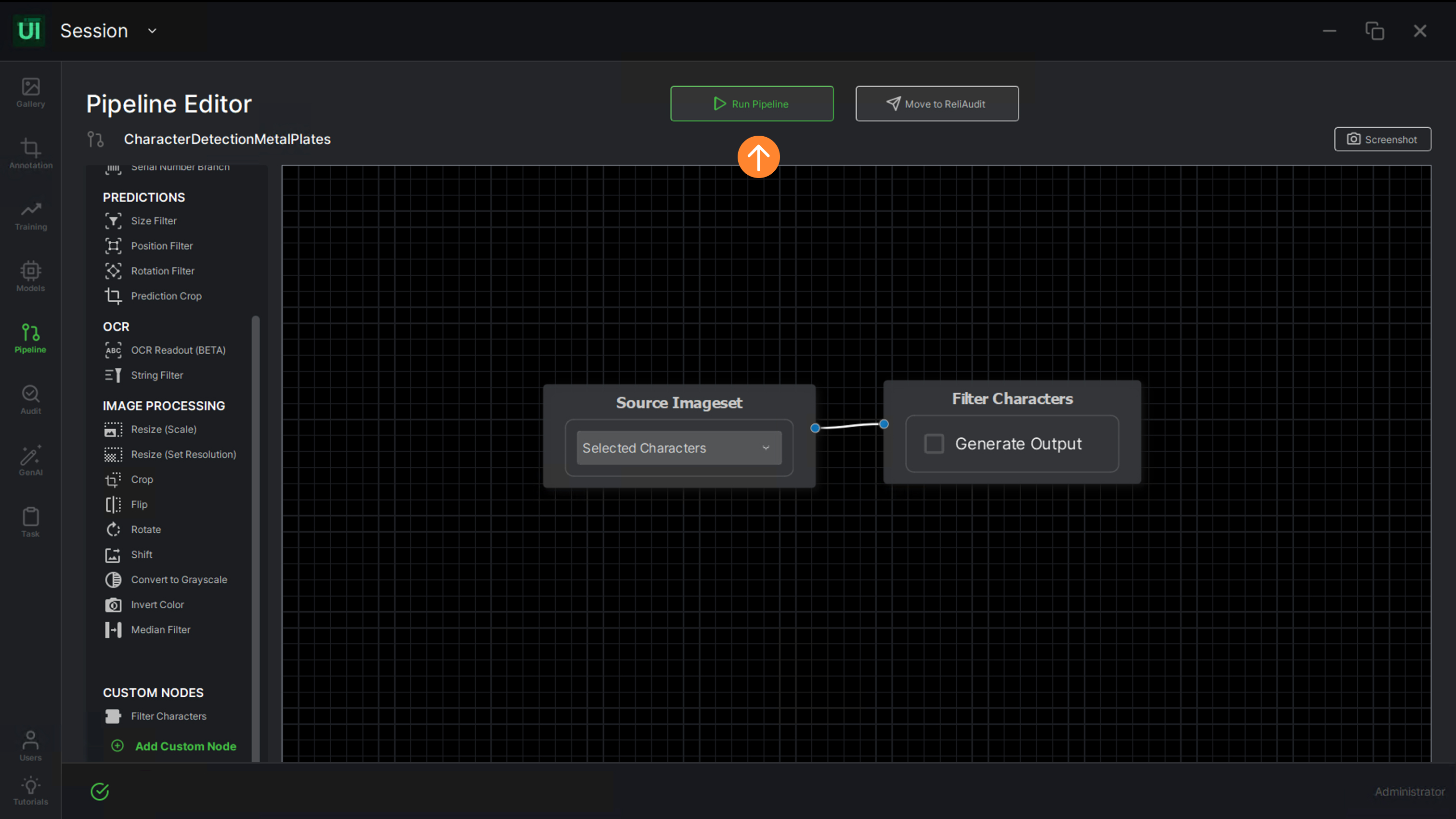Click the node list vertical scrollbar
The image size is (1456, 819).
click(x=256, y=538)
